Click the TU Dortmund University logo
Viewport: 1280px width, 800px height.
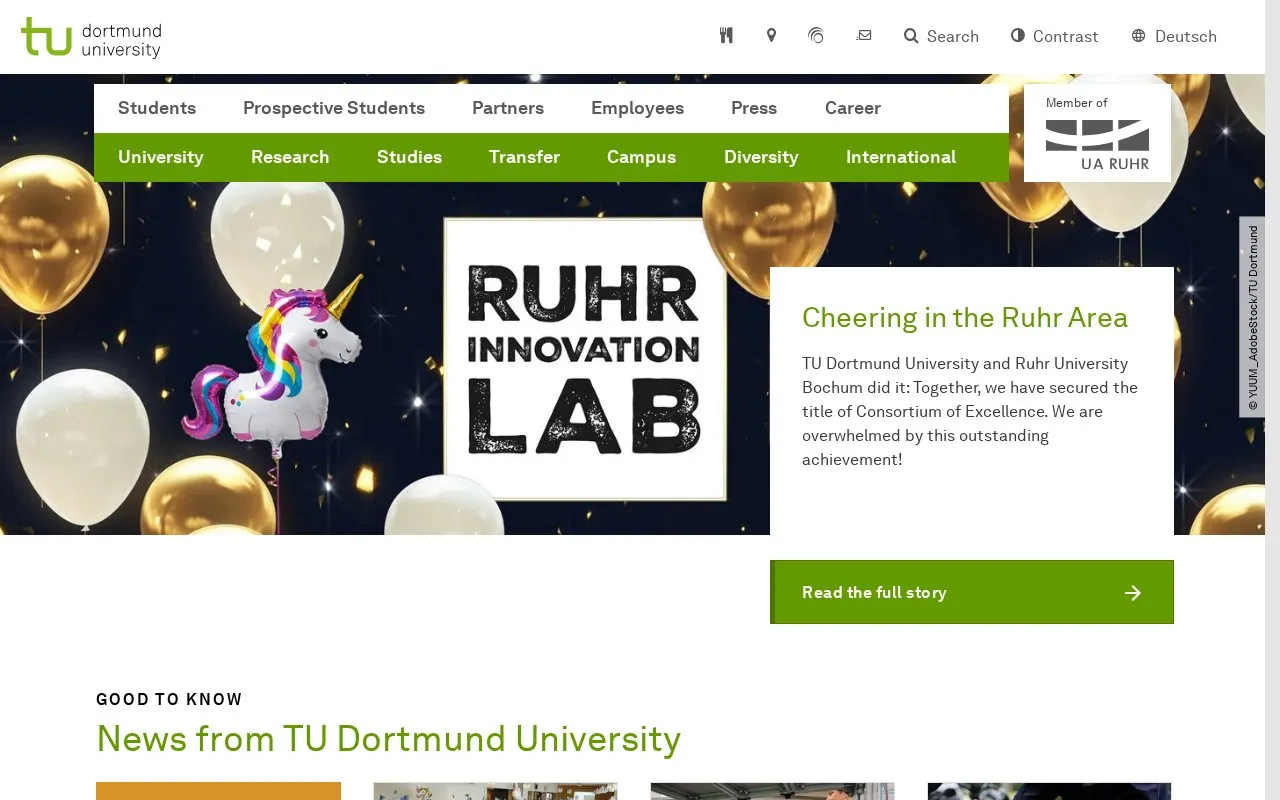pyautogui.click(x=91, y=37)
